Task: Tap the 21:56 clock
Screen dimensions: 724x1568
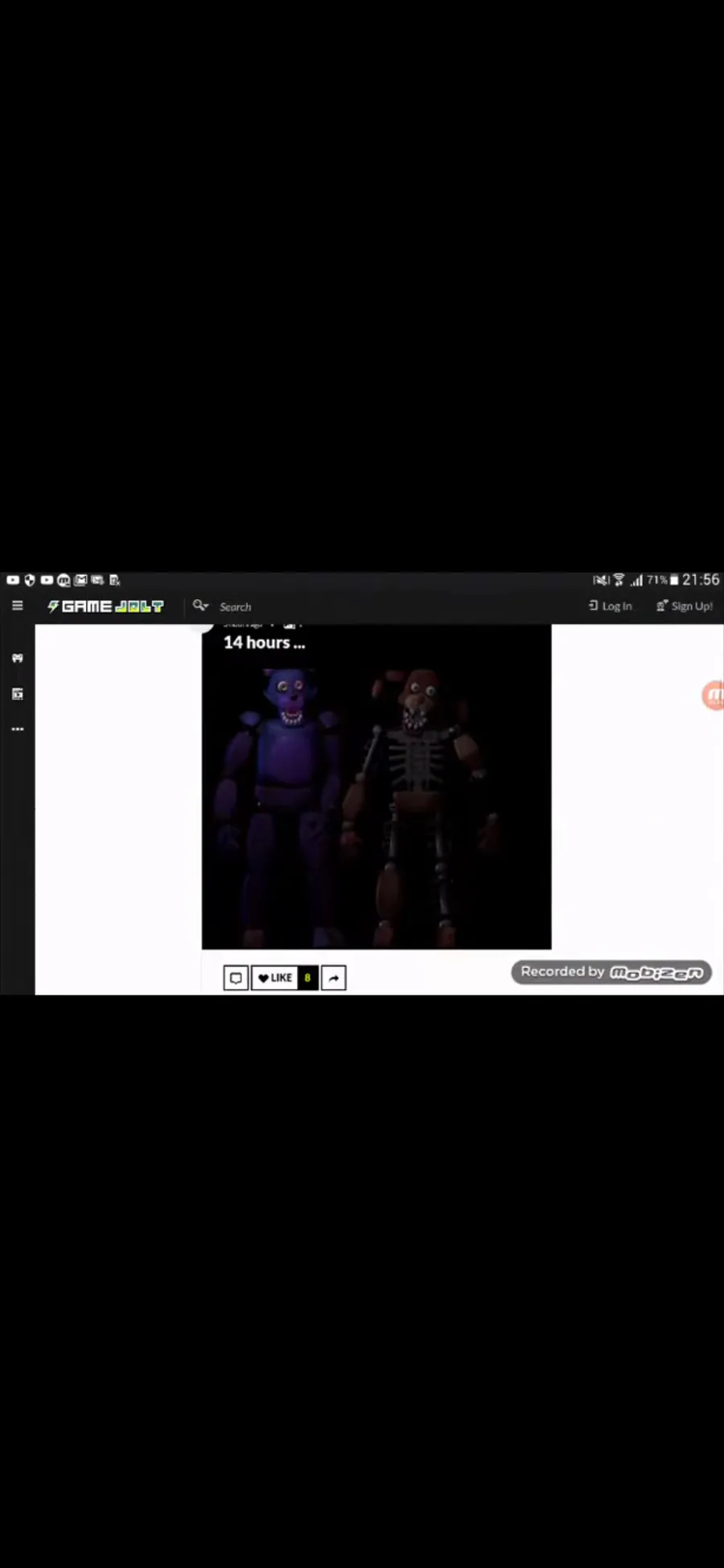Action: click(701, 580)
